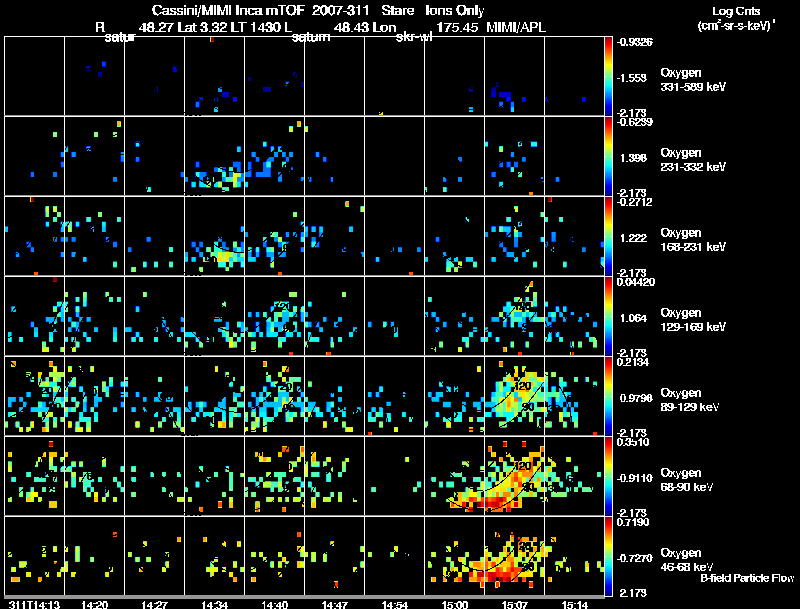Open the 311T14:13 image panel in 89-129 keV row
The height and width of the screenshot is (609, 800).
click(34, 396)
